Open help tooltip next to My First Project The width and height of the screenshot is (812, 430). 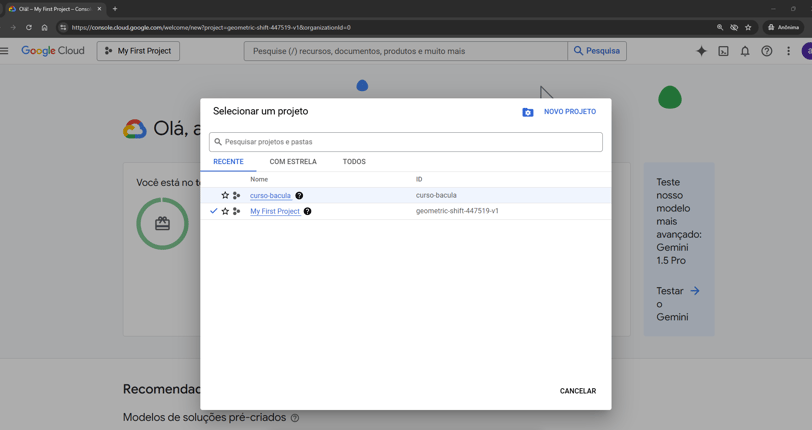[x=308, y=211]
